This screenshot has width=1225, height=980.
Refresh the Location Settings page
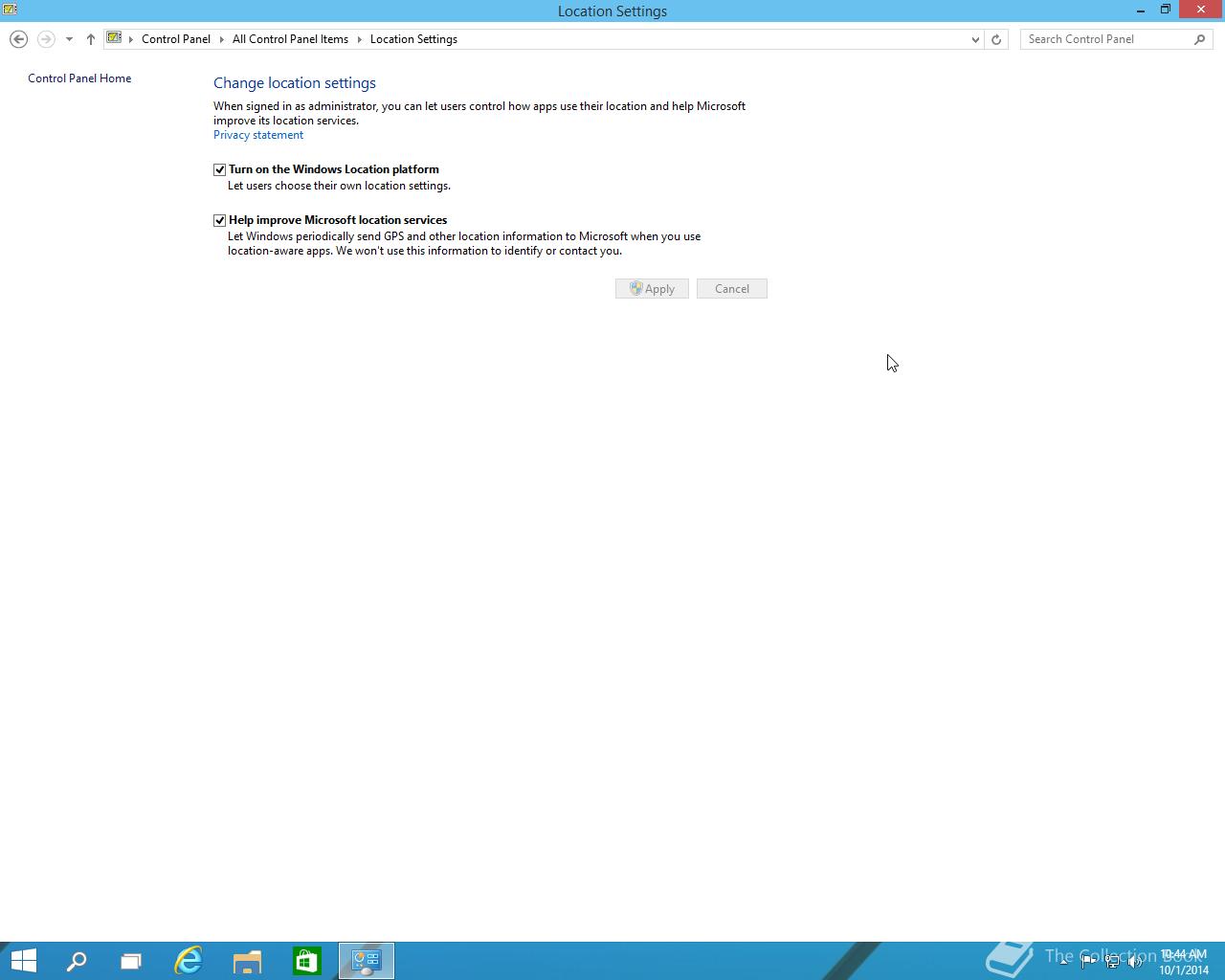(x=996, y=39)
